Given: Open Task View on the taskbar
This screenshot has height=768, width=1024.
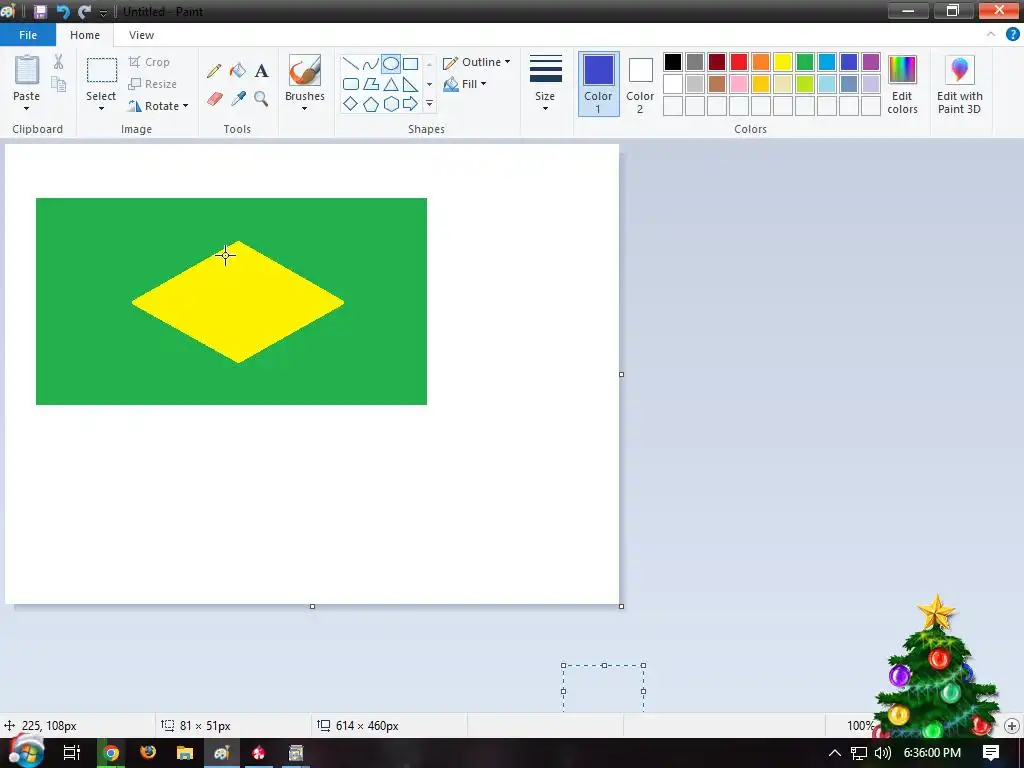Looking at the screenshot, I should point(72,753).
